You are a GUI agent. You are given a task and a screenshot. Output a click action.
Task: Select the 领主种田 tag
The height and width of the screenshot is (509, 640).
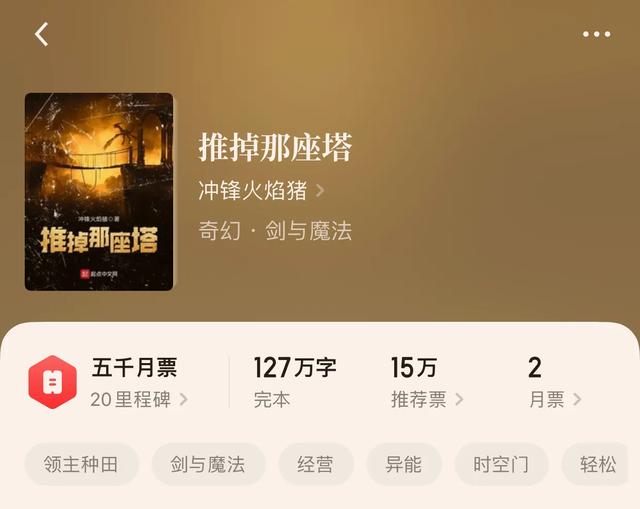(81, 465)
